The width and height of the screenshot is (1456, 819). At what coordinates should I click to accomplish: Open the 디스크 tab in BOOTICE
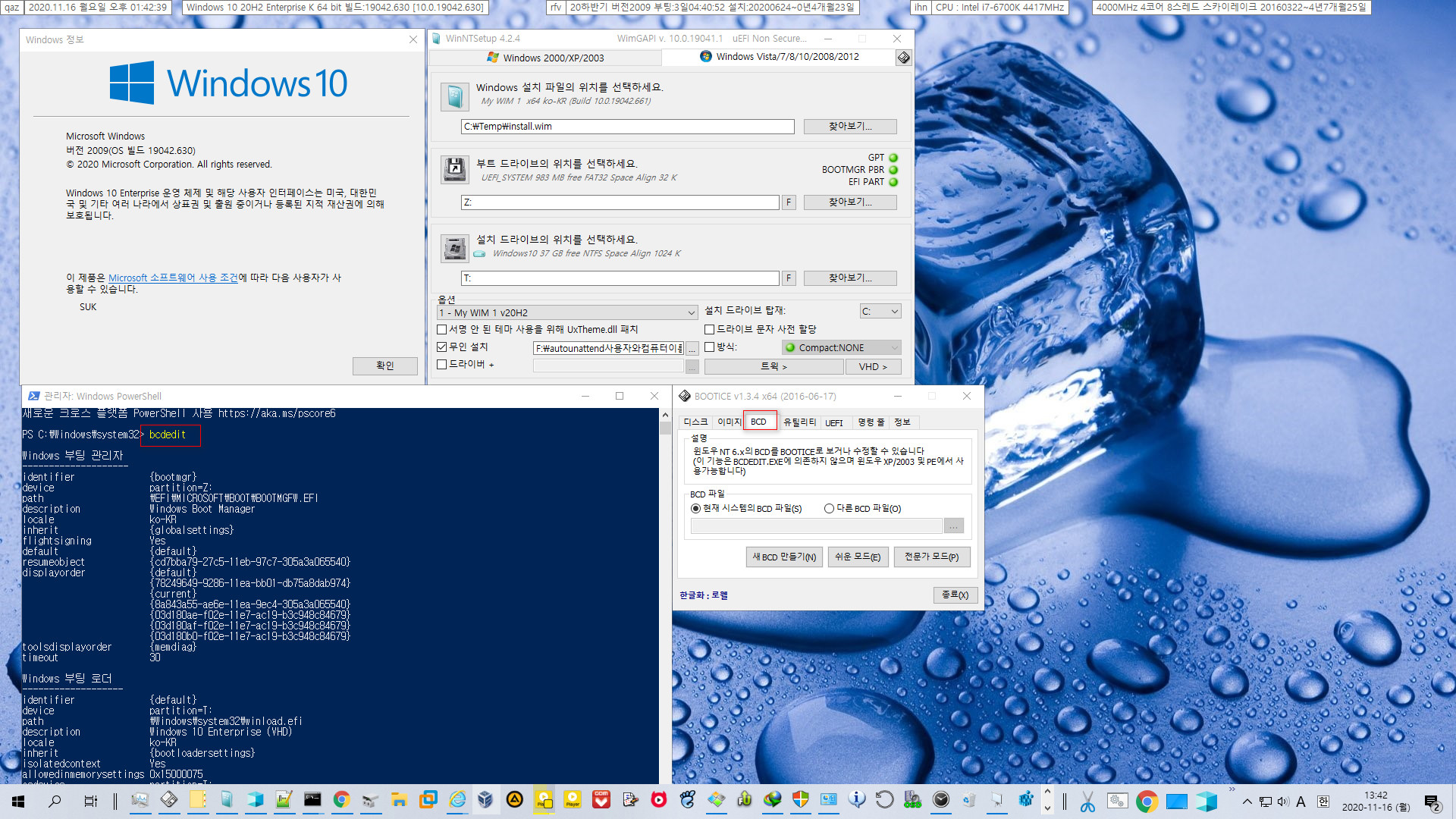695,422
